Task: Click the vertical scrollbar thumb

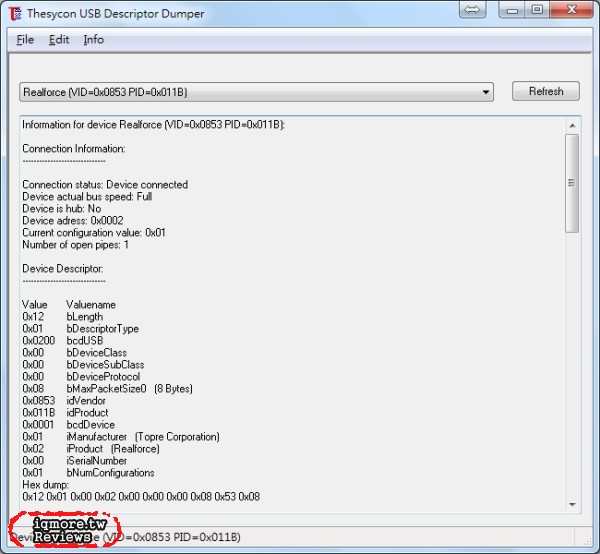Action: tap(572, 183)
